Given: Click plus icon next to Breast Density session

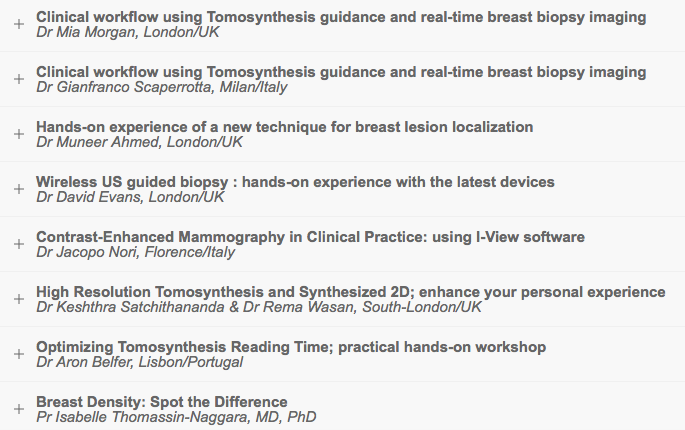Looking at the screenshot, I should [x=18, y=409].
